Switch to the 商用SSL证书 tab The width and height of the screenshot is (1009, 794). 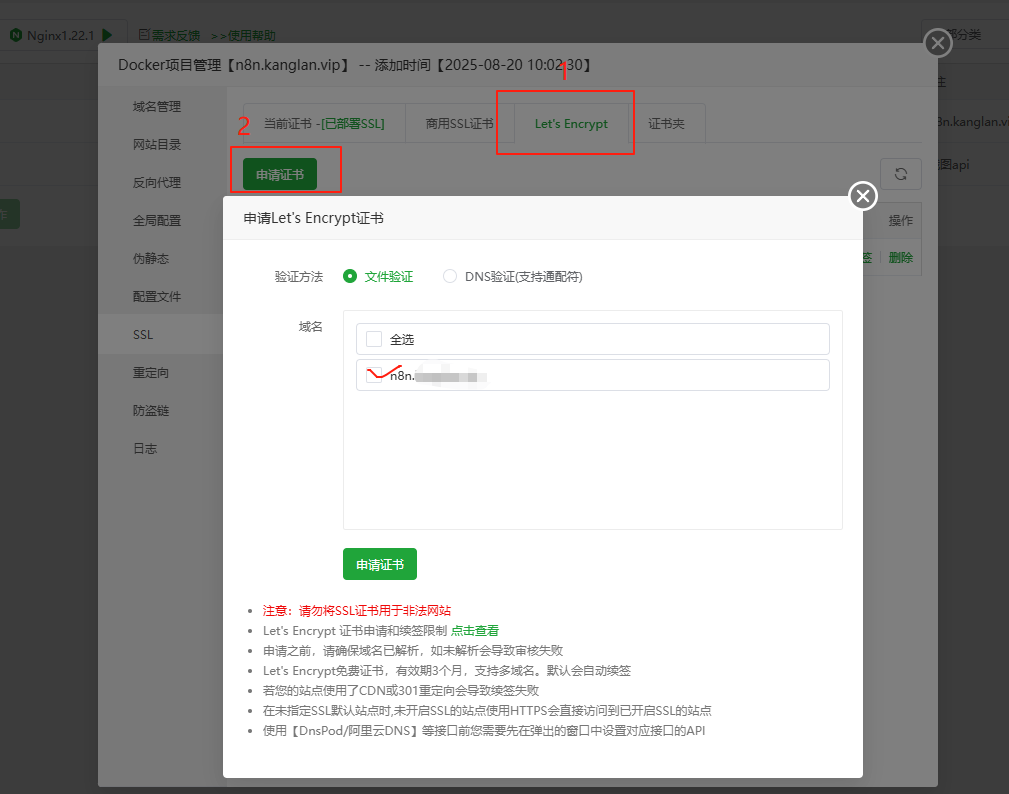[459, 124]
